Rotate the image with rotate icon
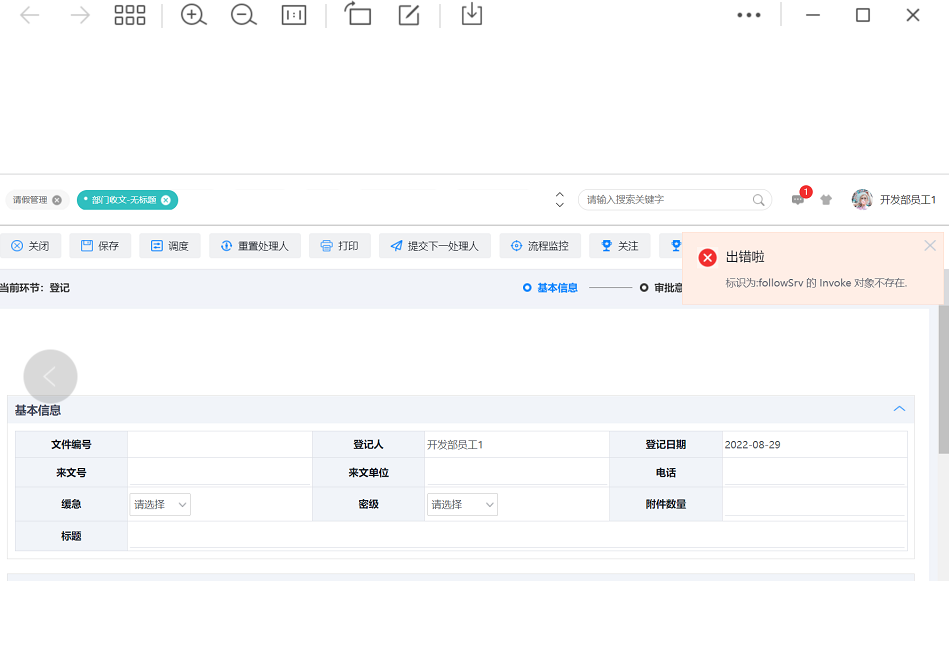 (x=358, y=15)
